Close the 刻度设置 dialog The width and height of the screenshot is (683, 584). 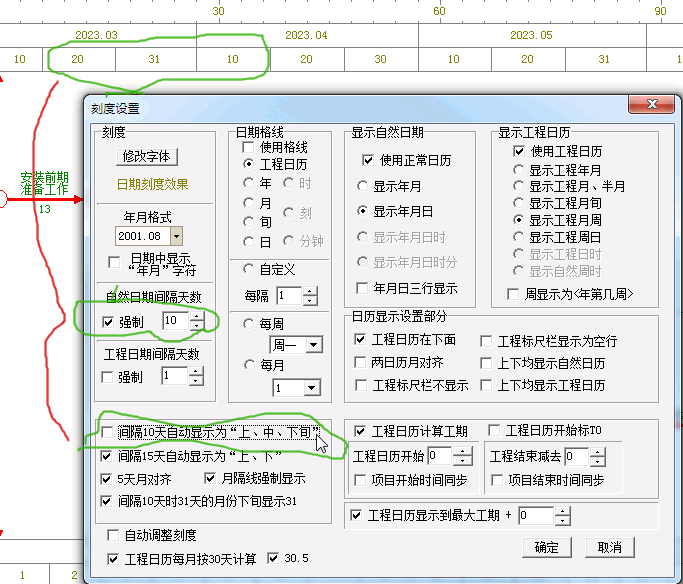coord(652,104)
